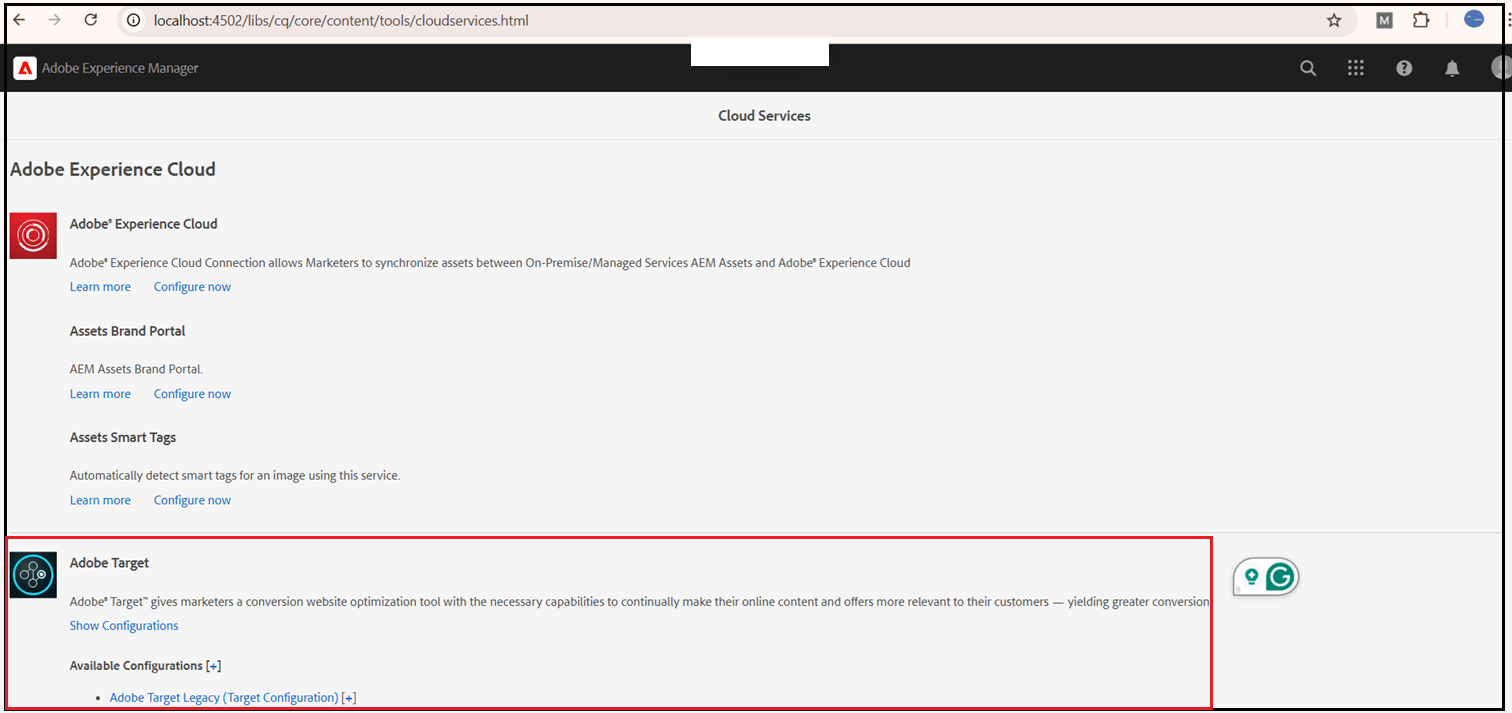
Task: Click the Assets Brand Portal heading
Action: (x=128, y=331)
